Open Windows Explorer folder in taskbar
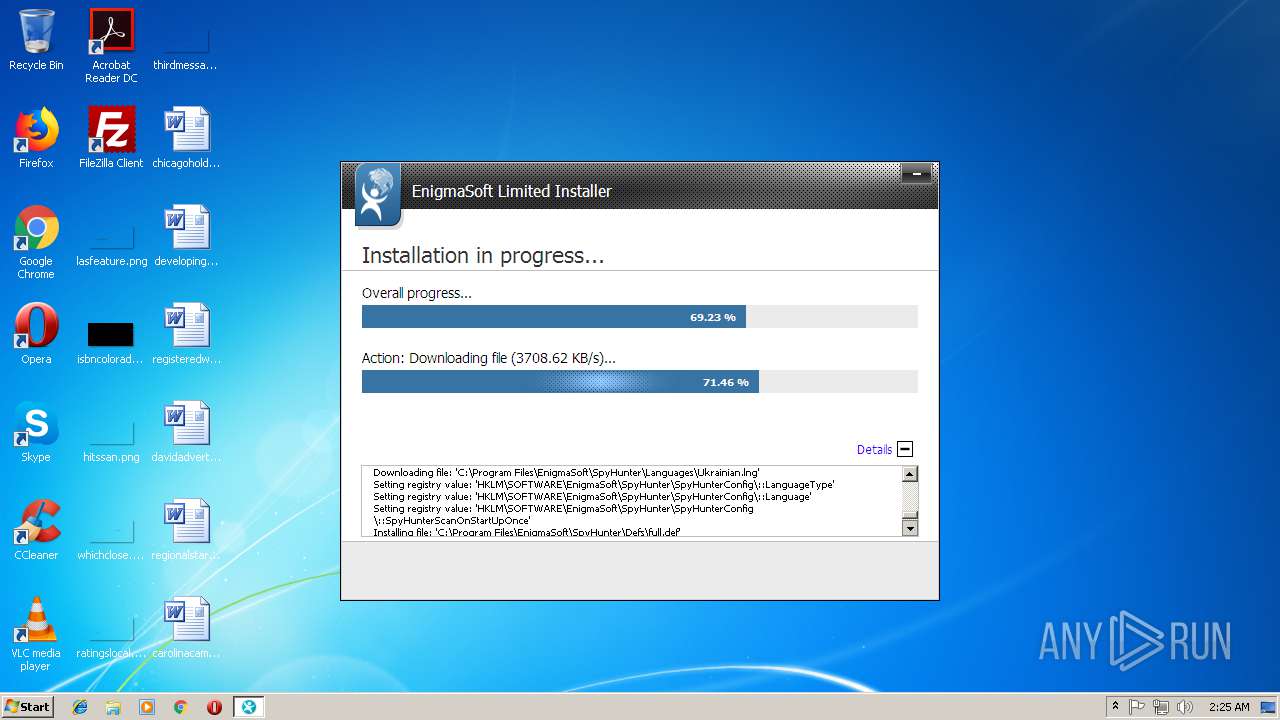The image size is (1280, 720). tap(113, 707)
